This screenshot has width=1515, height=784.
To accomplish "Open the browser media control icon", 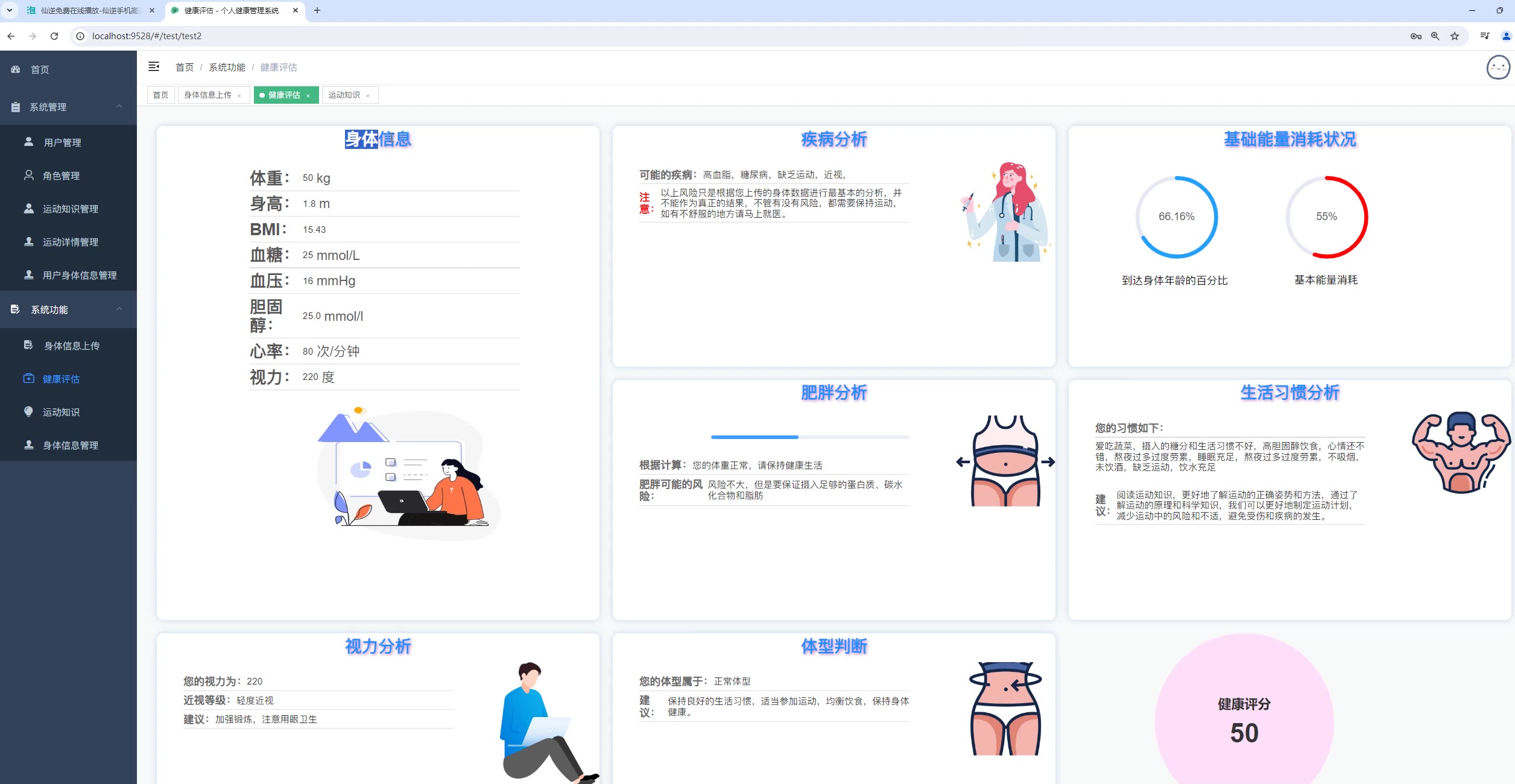I will (x=1485, y=36).
